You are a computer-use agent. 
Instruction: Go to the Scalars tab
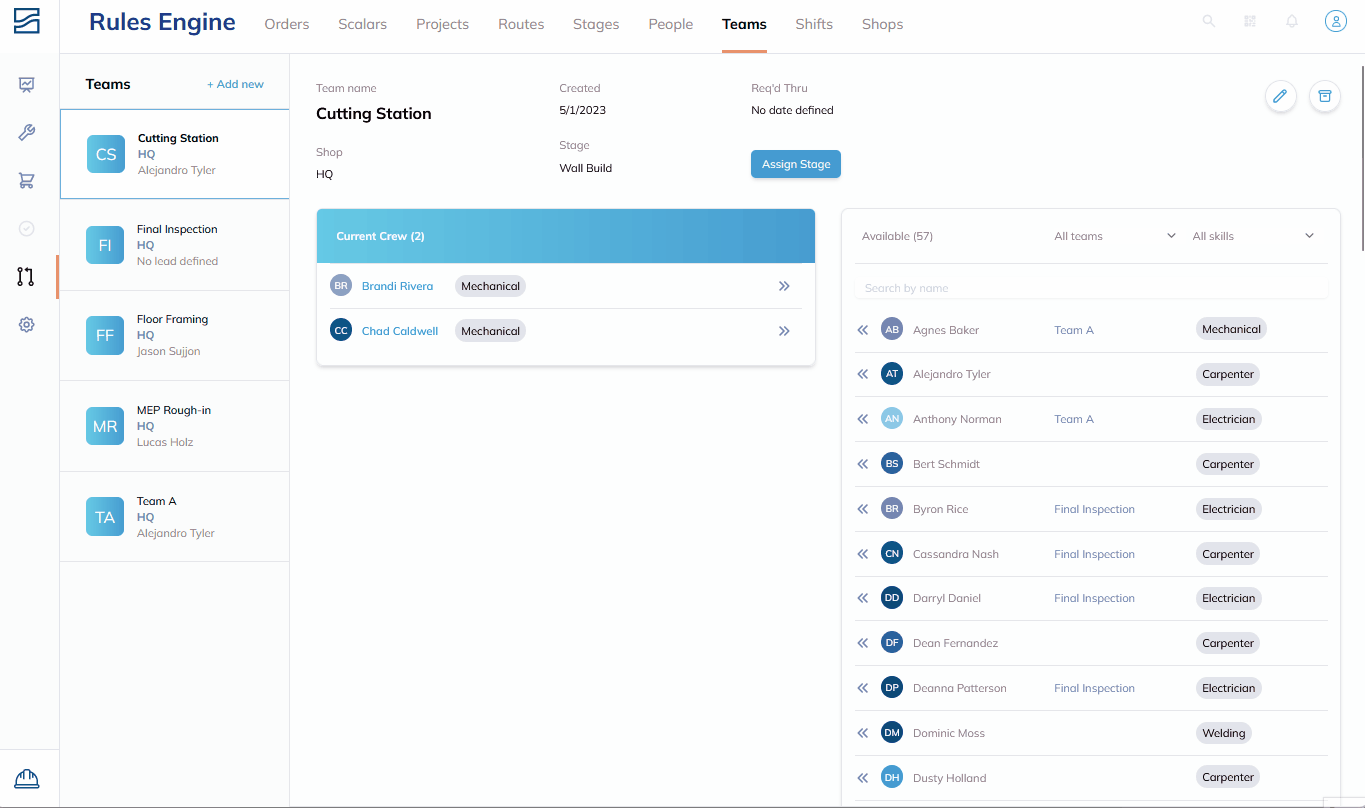363,24
